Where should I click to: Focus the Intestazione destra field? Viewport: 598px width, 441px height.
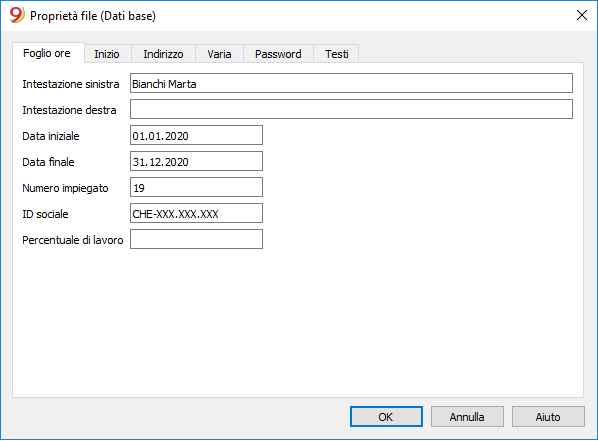[351, 109]
